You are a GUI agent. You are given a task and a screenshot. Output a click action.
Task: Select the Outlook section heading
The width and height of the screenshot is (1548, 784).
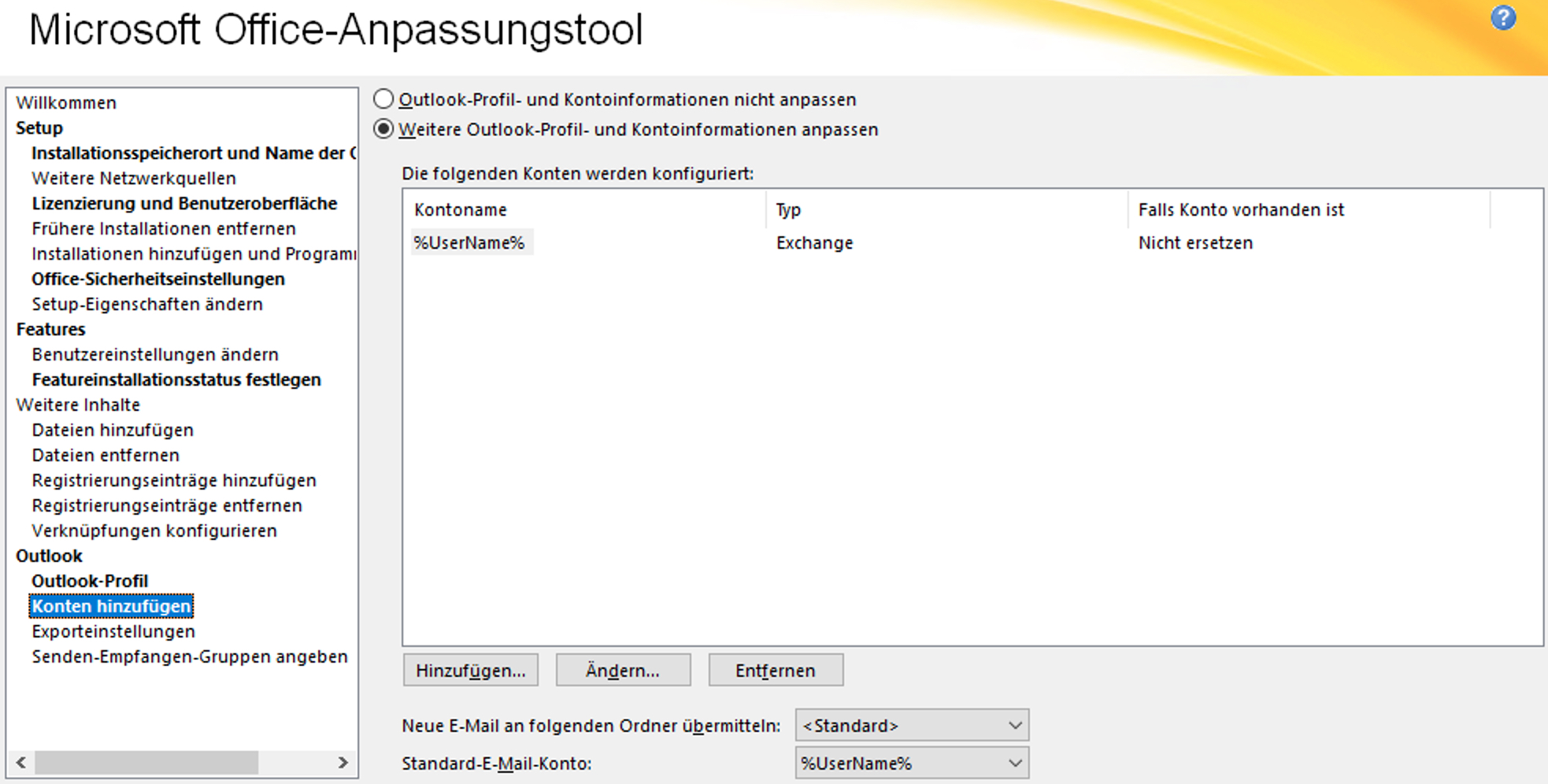(49, 556)
